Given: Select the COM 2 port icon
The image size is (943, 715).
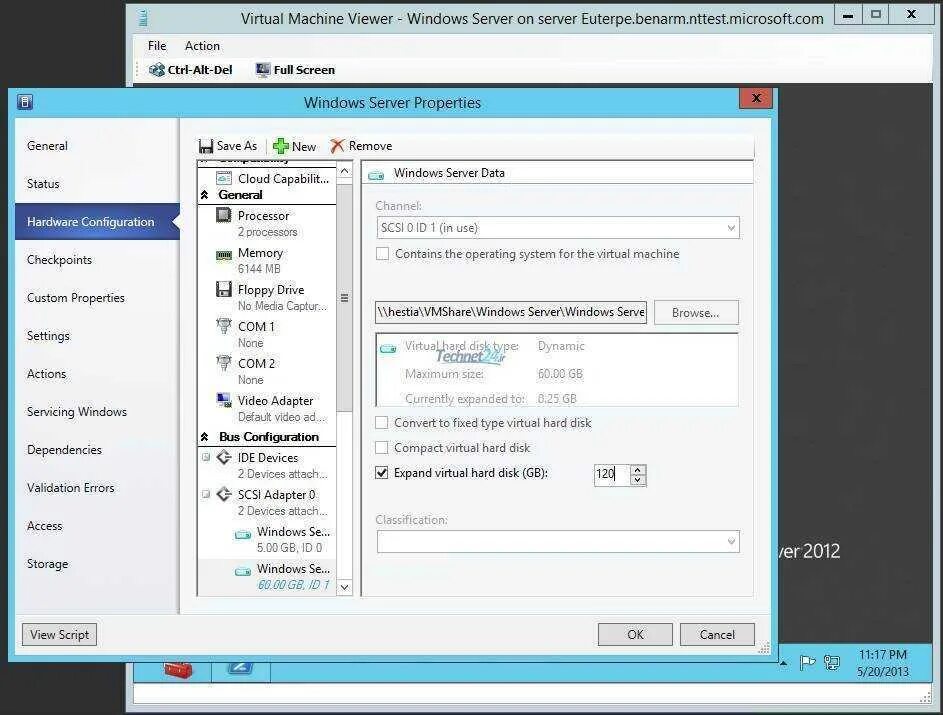Looking at the screenshot, I should (x=224, y=363).
